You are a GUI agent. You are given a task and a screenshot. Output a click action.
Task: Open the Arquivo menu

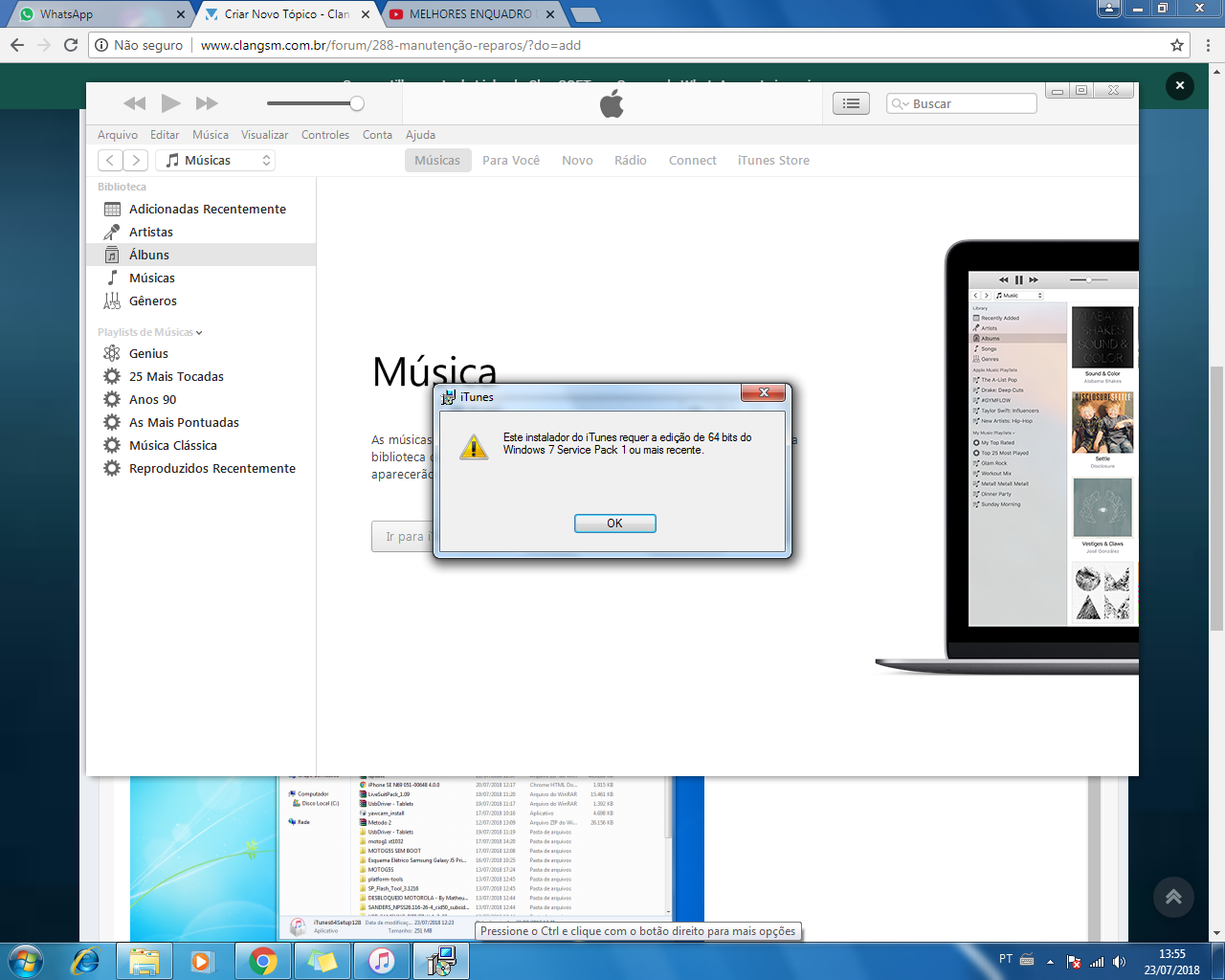pyautogui.click(x=118, y=135)
